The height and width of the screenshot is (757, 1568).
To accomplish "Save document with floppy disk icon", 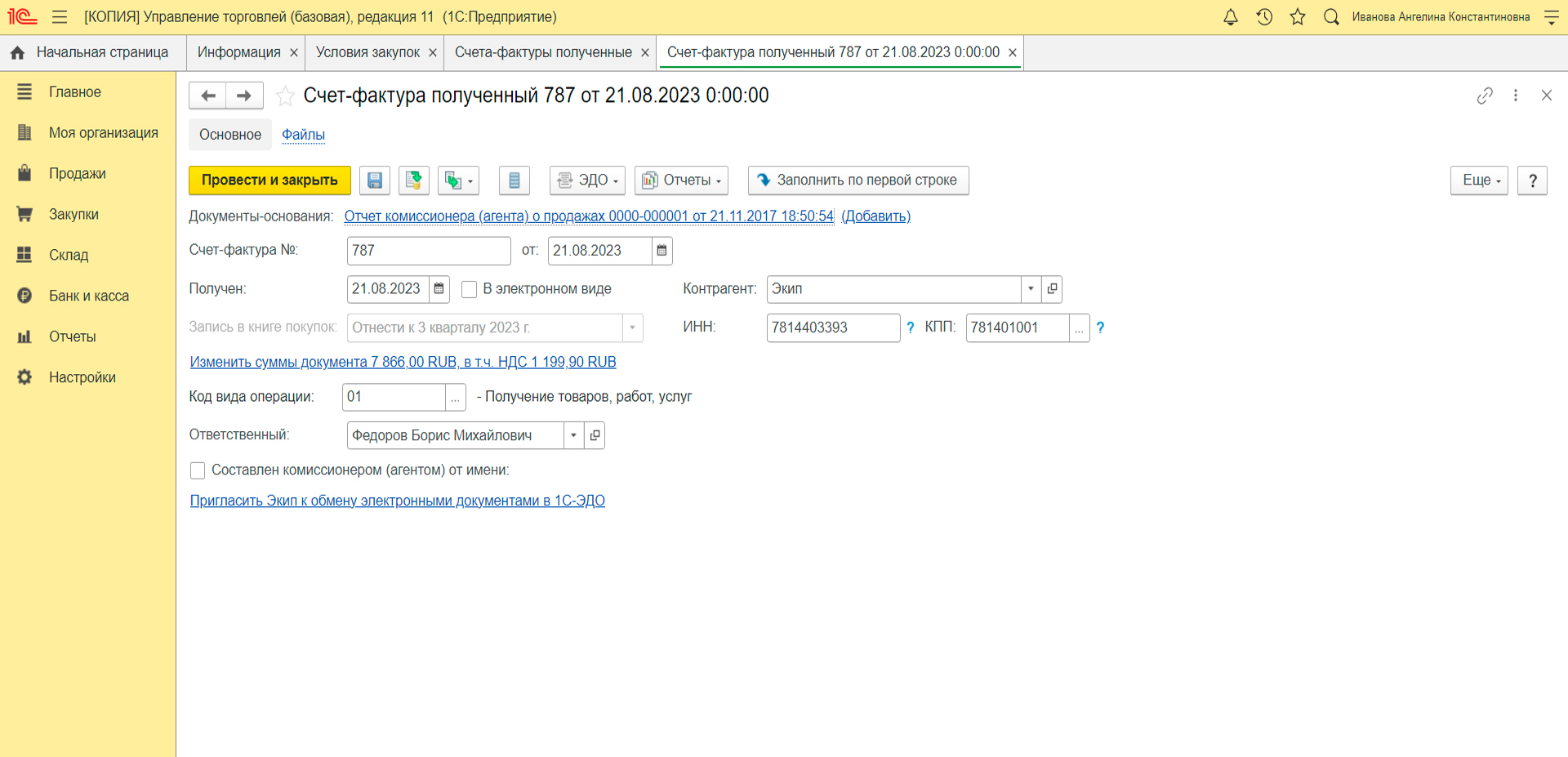I will point(375,180).
